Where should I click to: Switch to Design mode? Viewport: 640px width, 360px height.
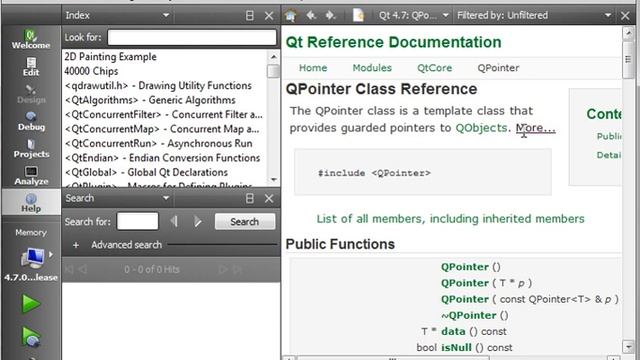(31, 94)
